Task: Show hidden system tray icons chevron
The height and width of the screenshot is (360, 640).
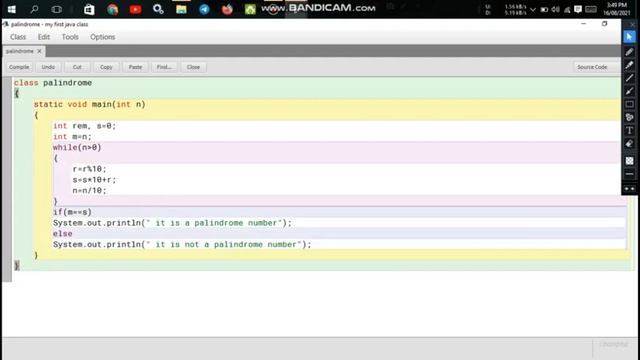Action: (533, 9)
